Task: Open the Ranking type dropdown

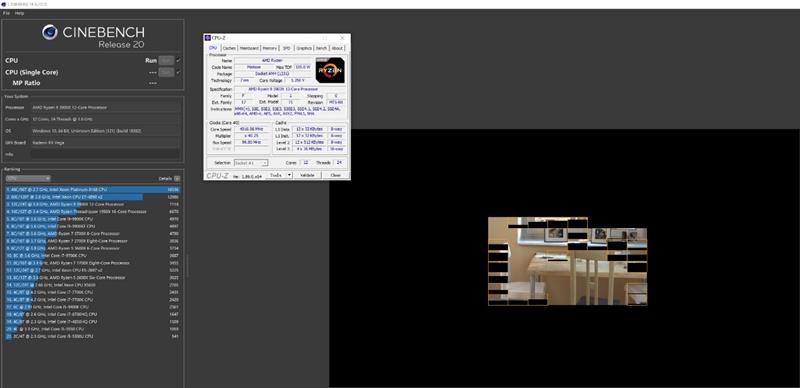Action: [28, 178]
